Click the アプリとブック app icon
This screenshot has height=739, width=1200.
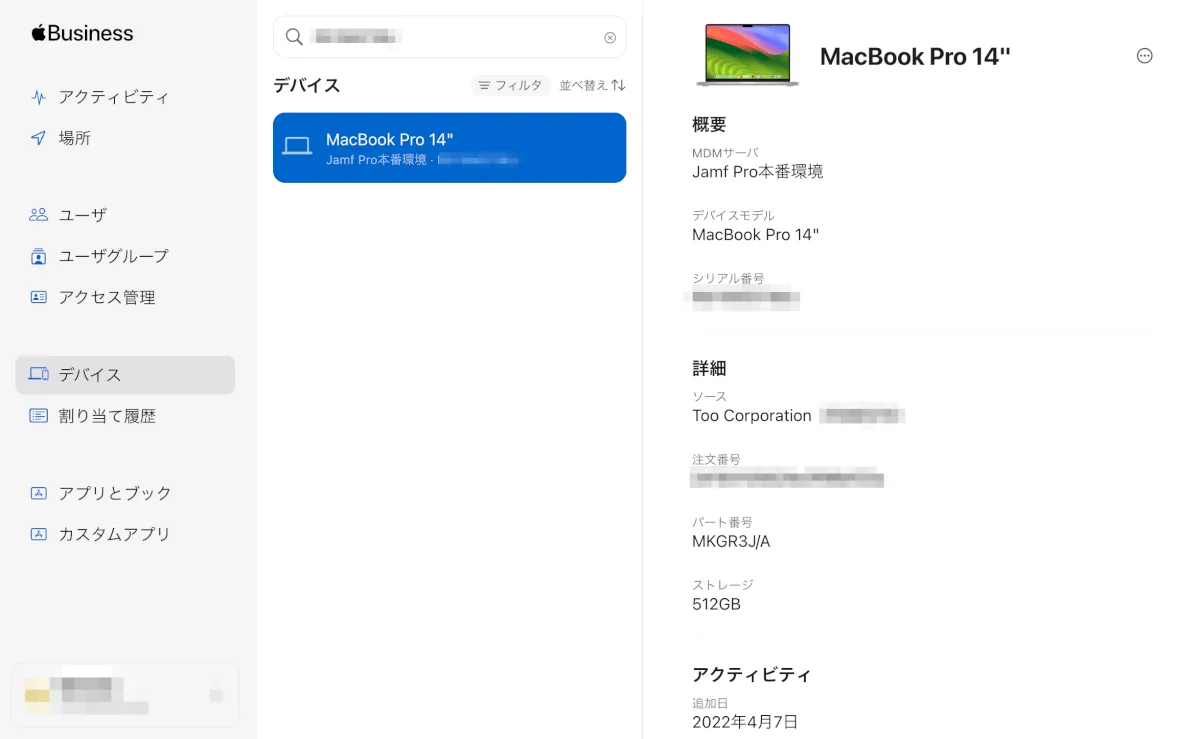tap(38, 493)
